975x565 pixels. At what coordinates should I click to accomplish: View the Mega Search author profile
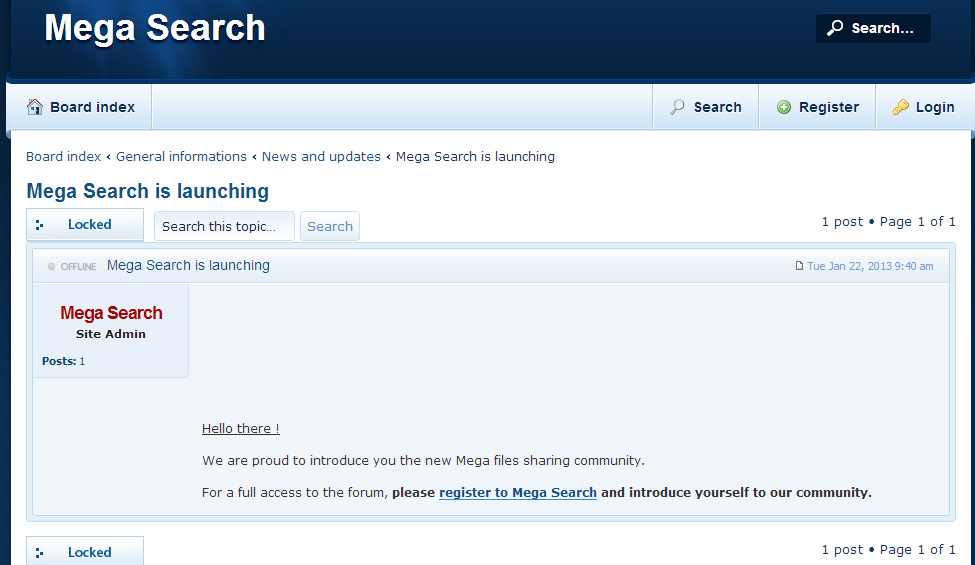[111, 313]
